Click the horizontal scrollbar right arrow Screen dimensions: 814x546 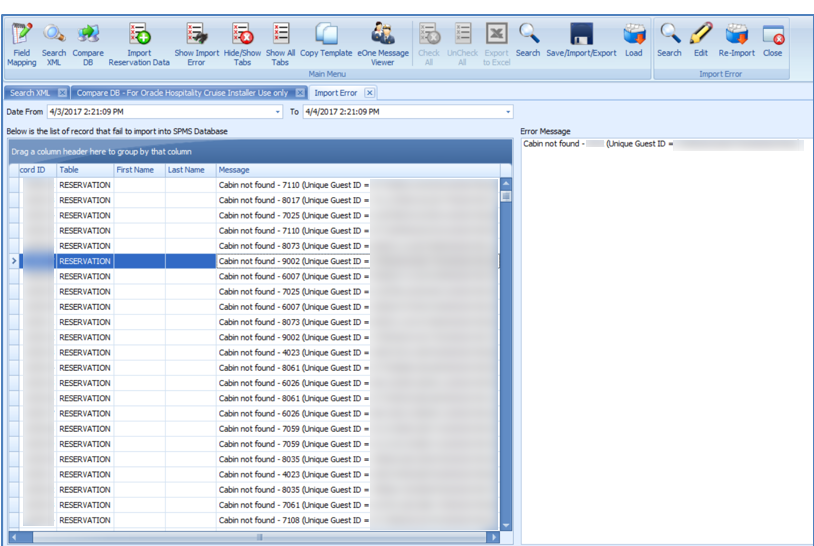(x=494, y=537)
